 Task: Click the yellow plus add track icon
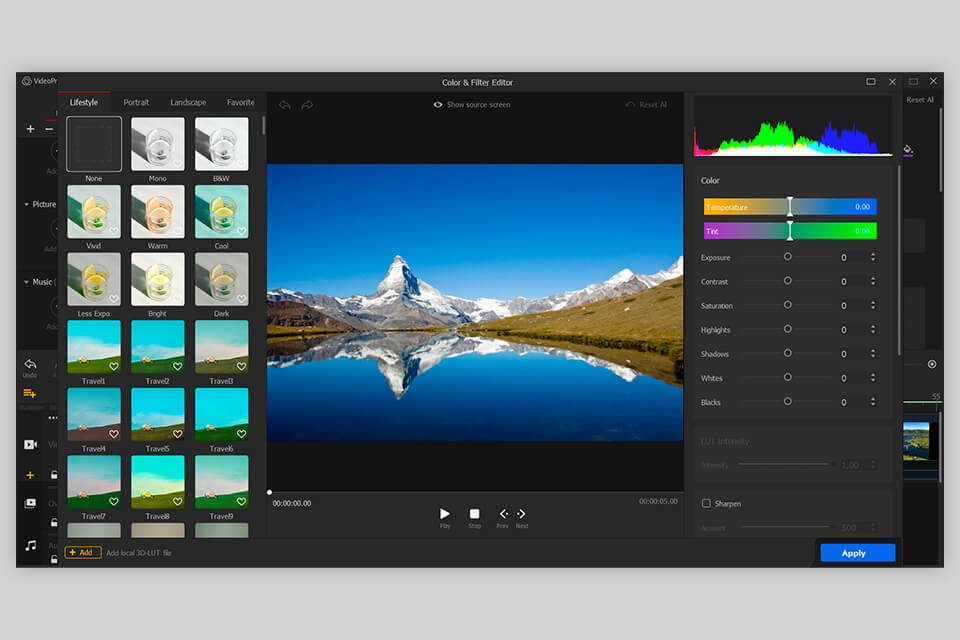point(30,475)
